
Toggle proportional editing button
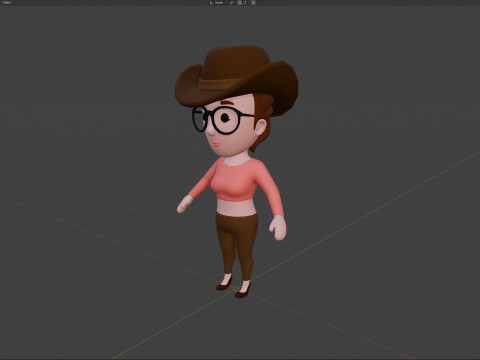253,2
